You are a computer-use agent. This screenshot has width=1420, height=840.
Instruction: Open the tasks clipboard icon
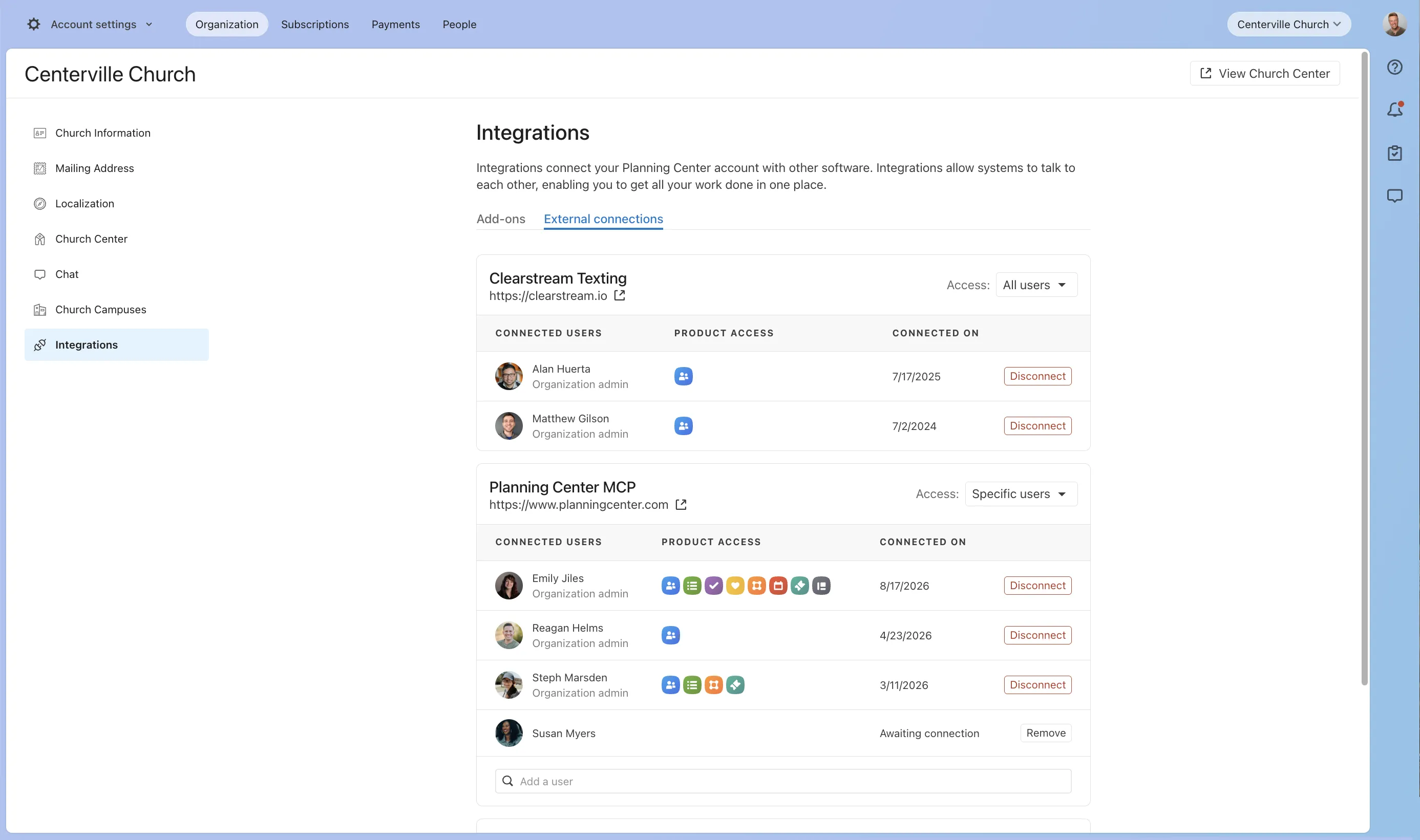pyautogui.click(x=1394, y=153)
